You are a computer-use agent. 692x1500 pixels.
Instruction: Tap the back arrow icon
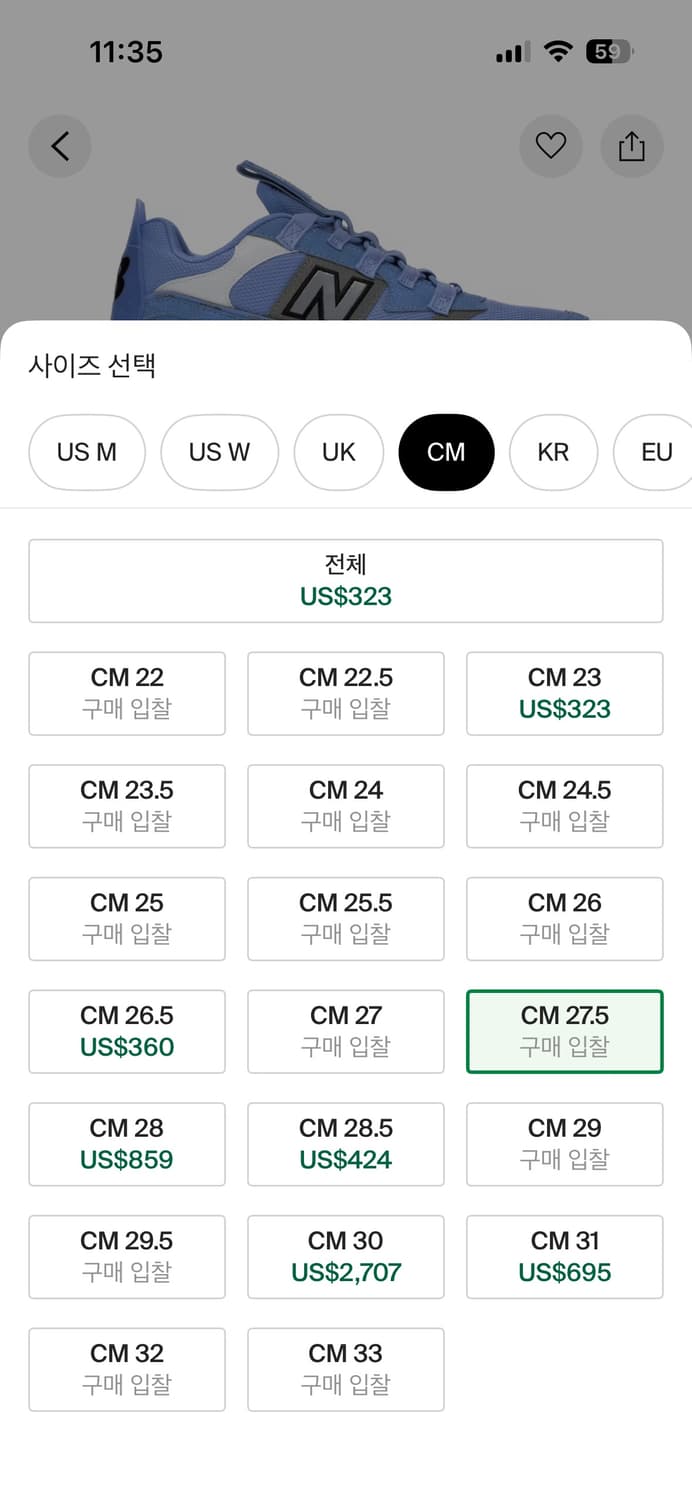[x=60, y=146]
